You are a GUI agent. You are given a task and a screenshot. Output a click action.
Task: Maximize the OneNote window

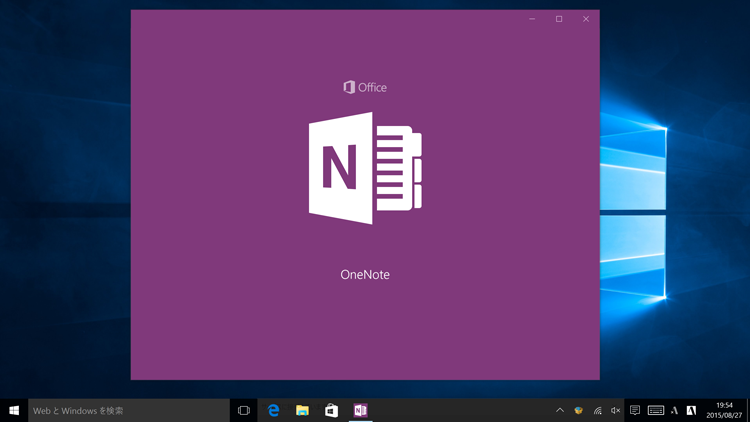(x=559, y=19)
